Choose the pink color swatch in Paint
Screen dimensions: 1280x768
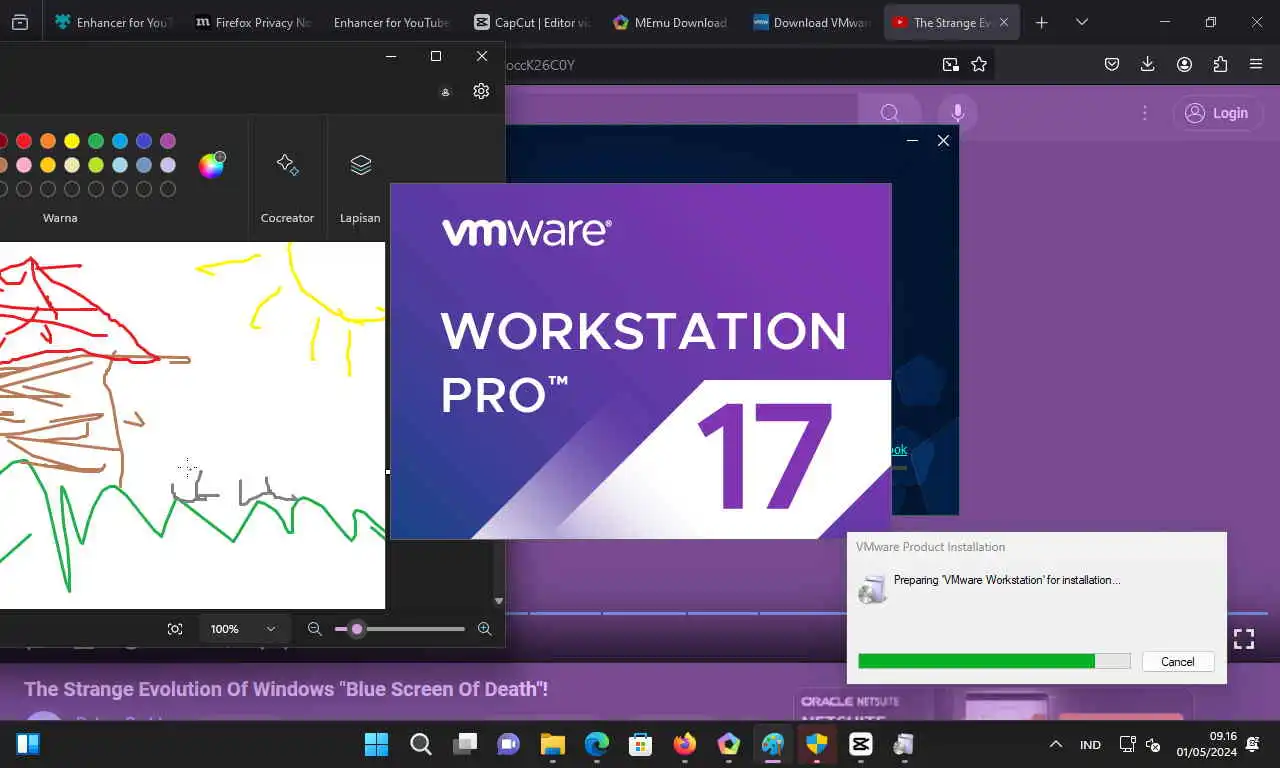[24, 165]
